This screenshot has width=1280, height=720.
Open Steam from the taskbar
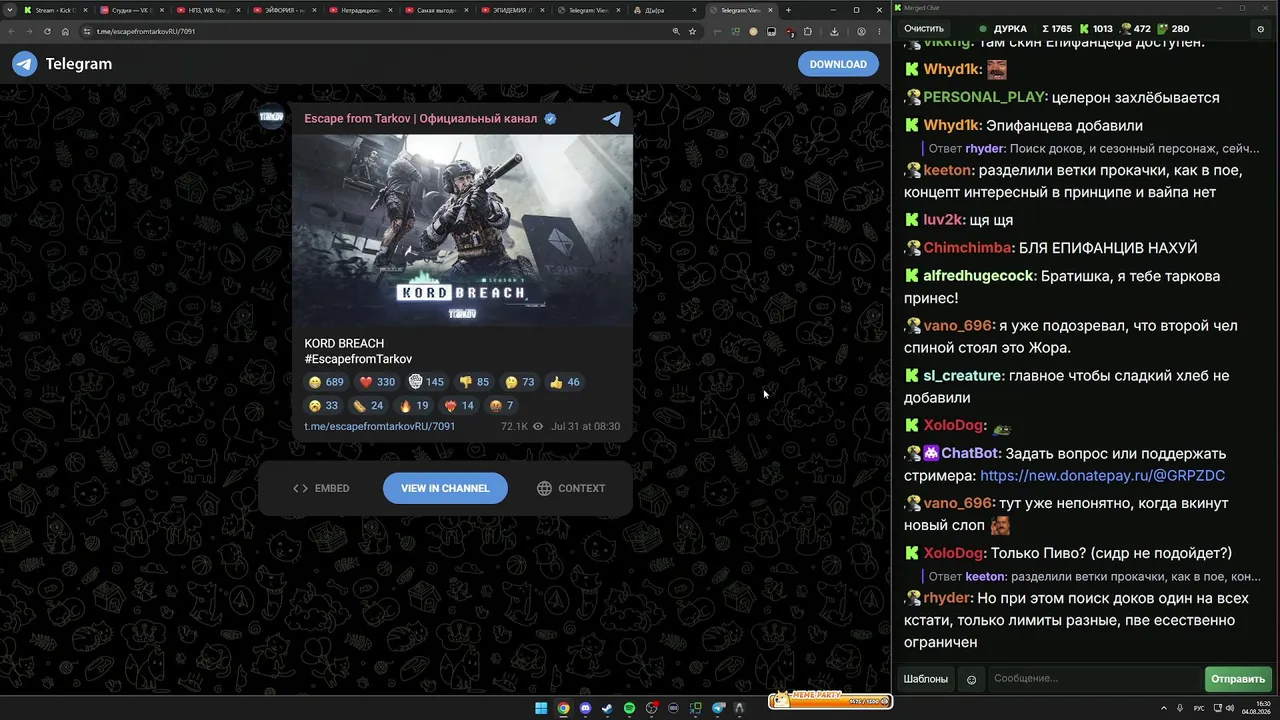[x=607, y=708]
